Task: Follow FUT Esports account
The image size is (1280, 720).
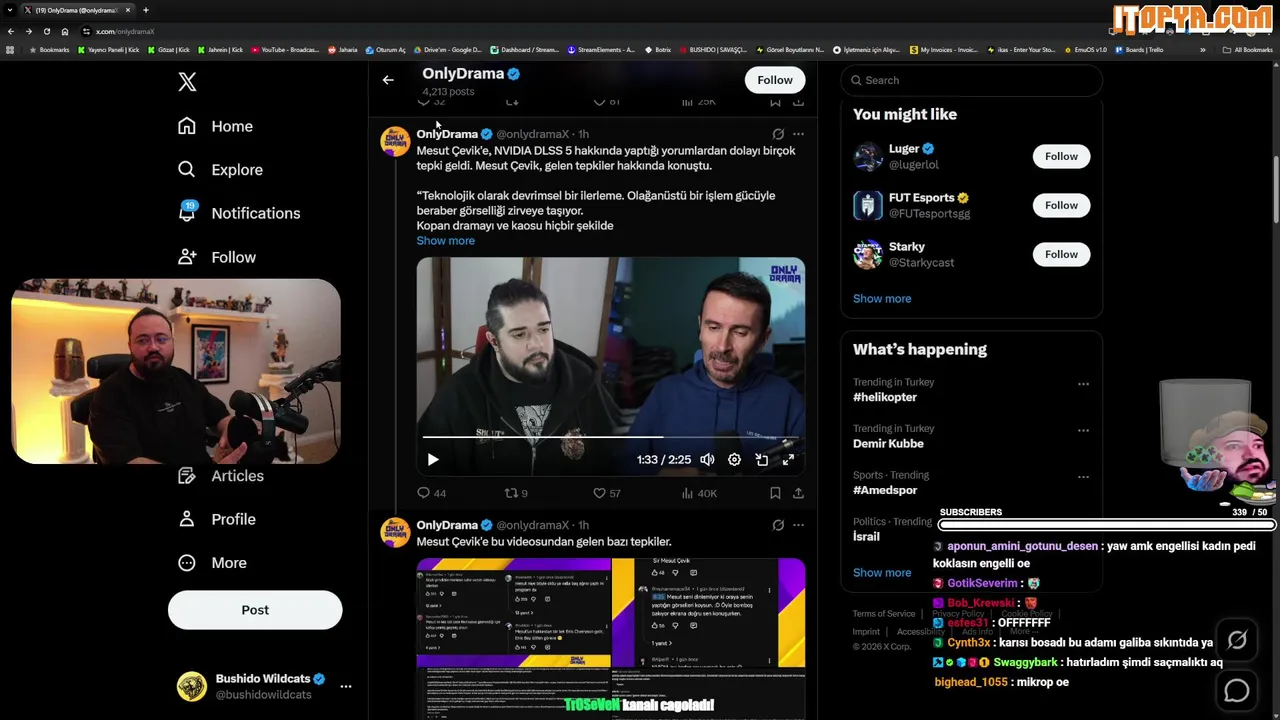Action: point(1061,205)
